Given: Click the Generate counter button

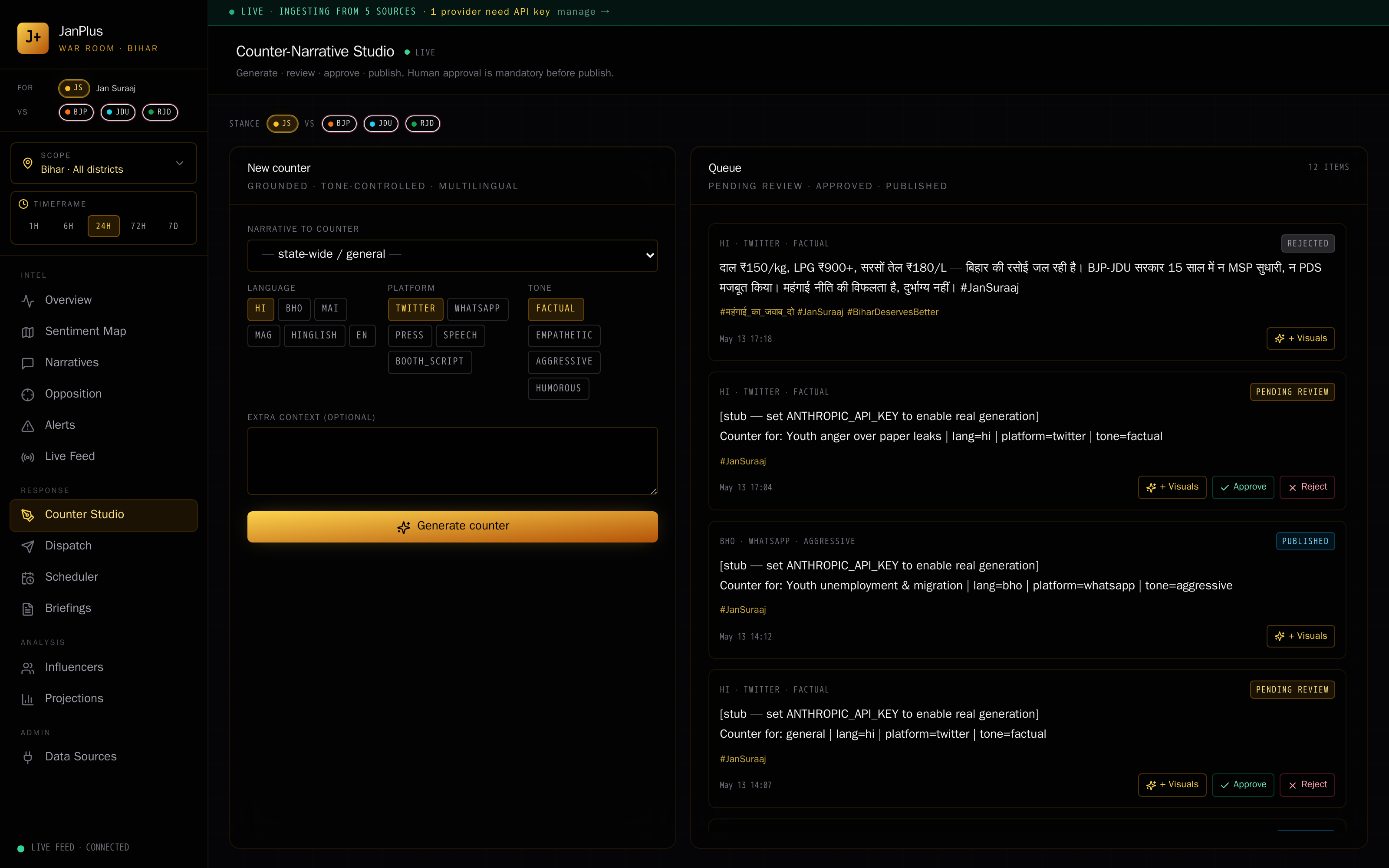Looking at the screenshot, I should click(452, 527).
